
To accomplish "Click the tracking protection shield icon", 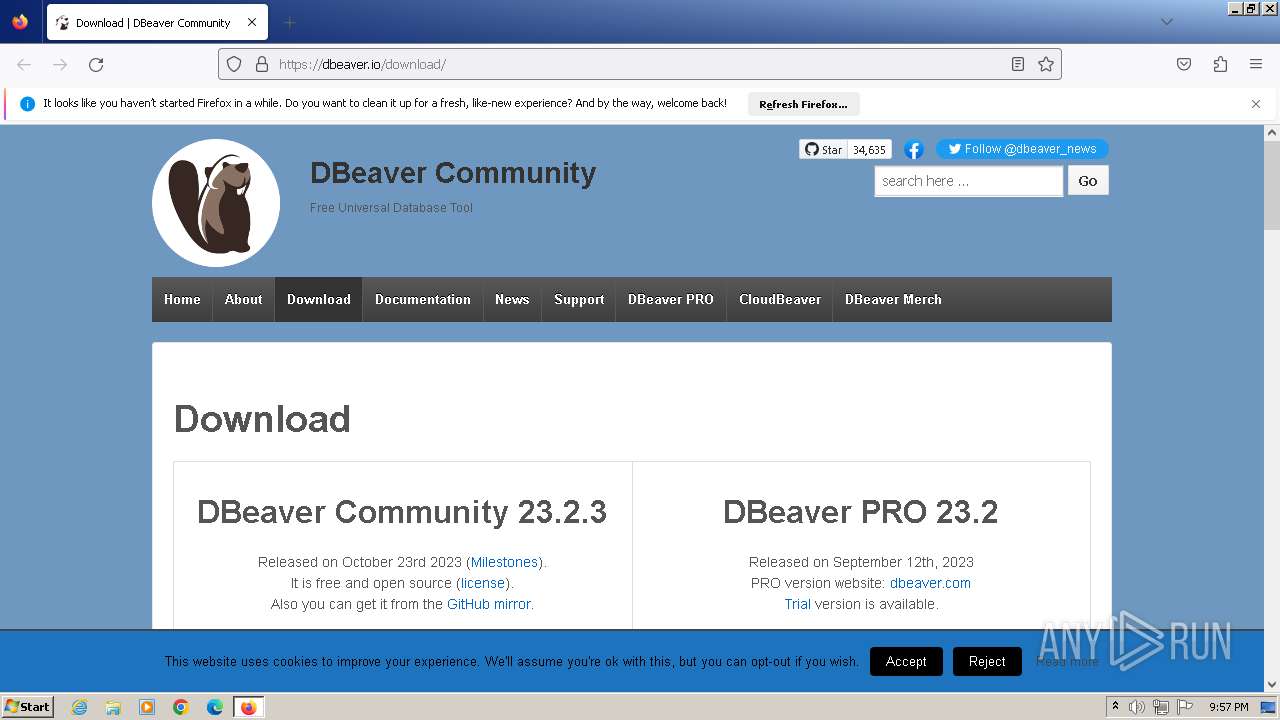I will (234, 64).
